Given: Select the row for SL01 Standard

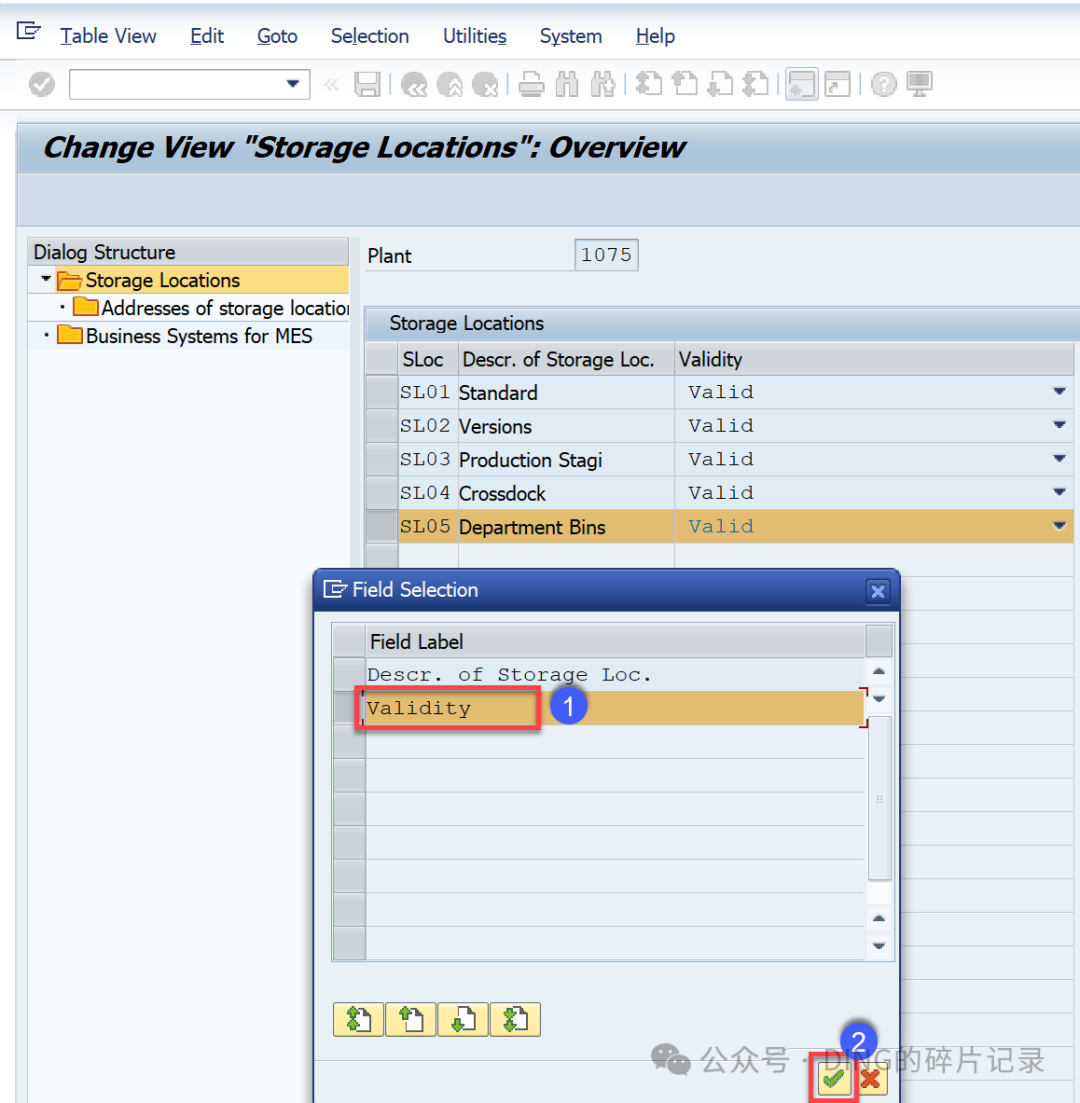Looking at the screenshot, I should coord(382,392).
